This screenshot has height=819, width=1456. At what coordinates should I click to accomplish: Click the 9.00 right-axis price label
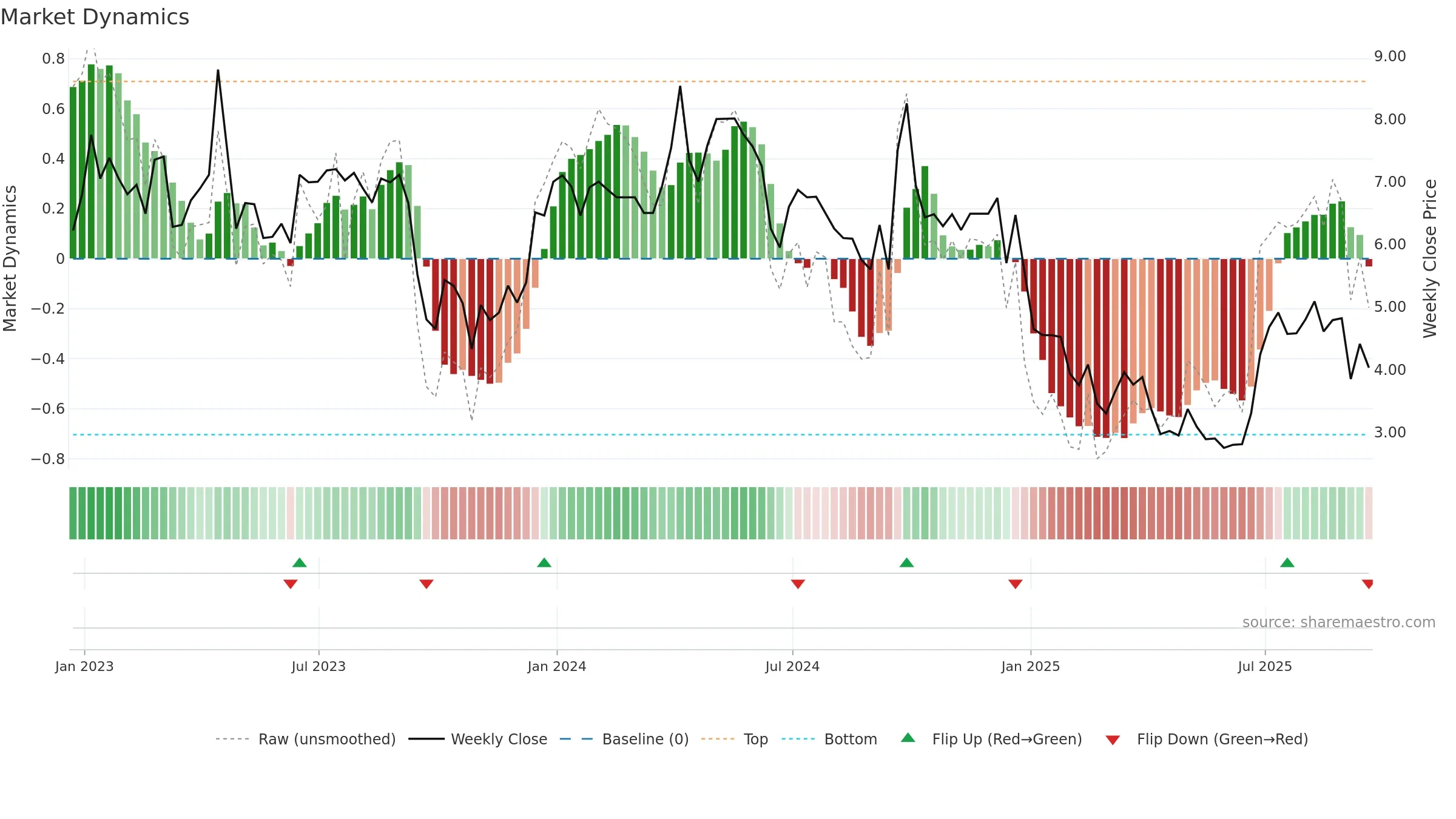[1390, 56]
